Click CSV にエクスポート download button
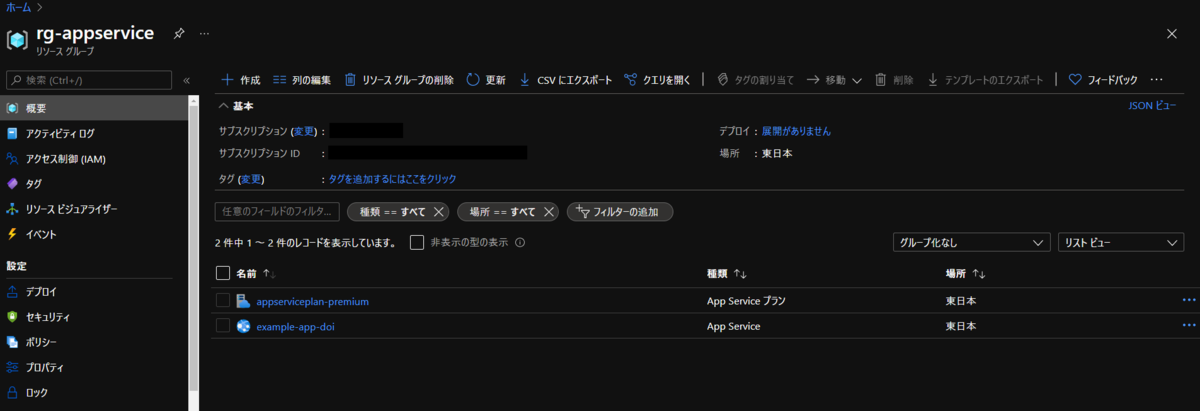This screenshot has height=411, width=1200. pyautogui.click(x=565, y=80)
